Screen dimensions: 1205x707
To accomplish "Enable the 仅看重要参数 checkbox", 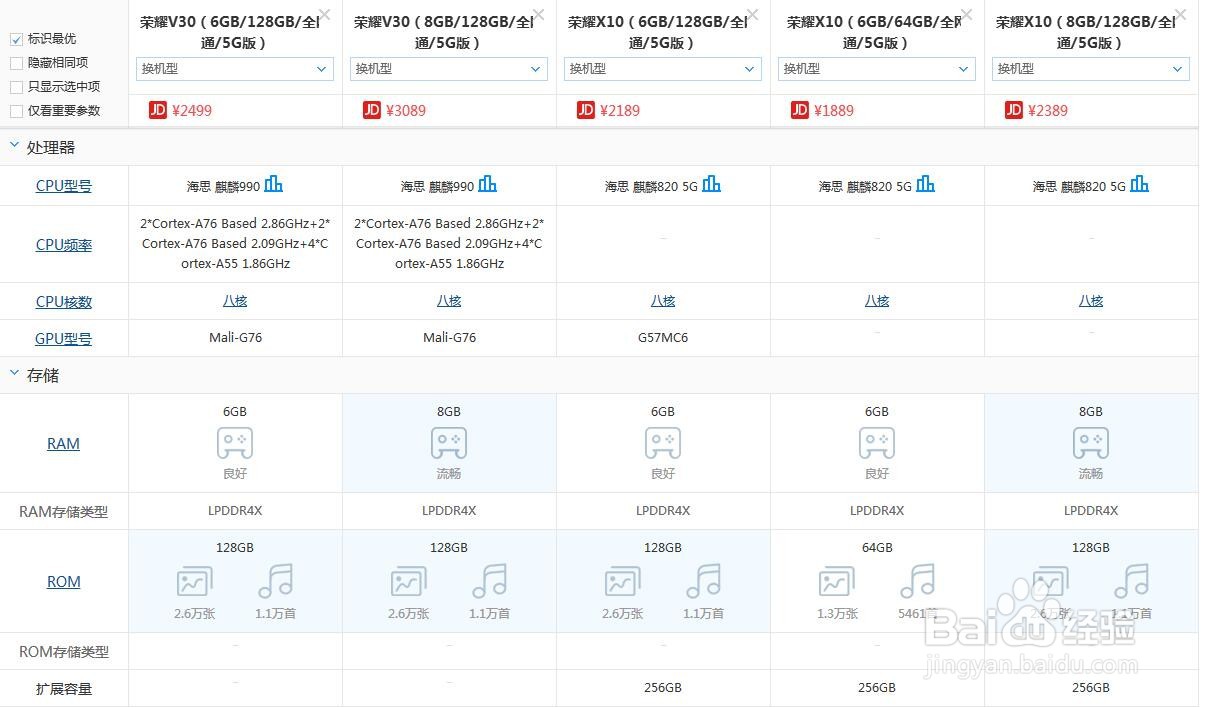I will [x=16, y=111].
